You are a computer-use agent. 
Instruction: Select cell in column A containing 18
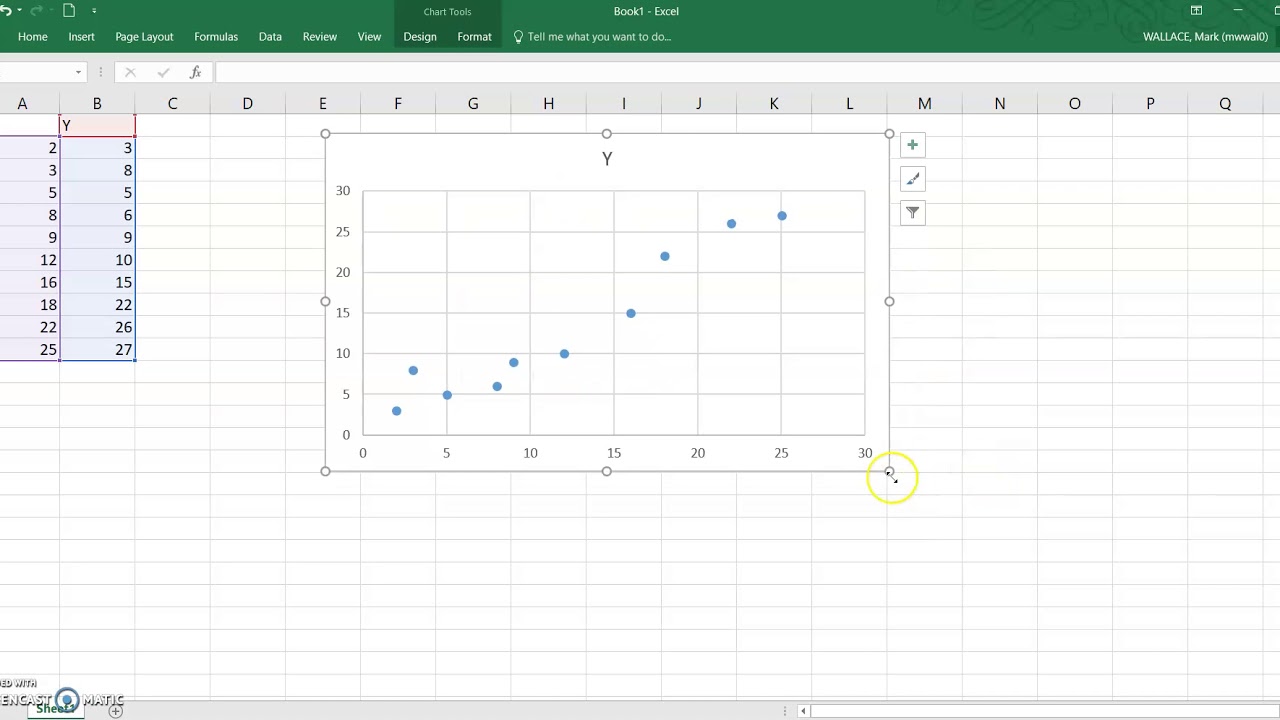click(29, 305)
